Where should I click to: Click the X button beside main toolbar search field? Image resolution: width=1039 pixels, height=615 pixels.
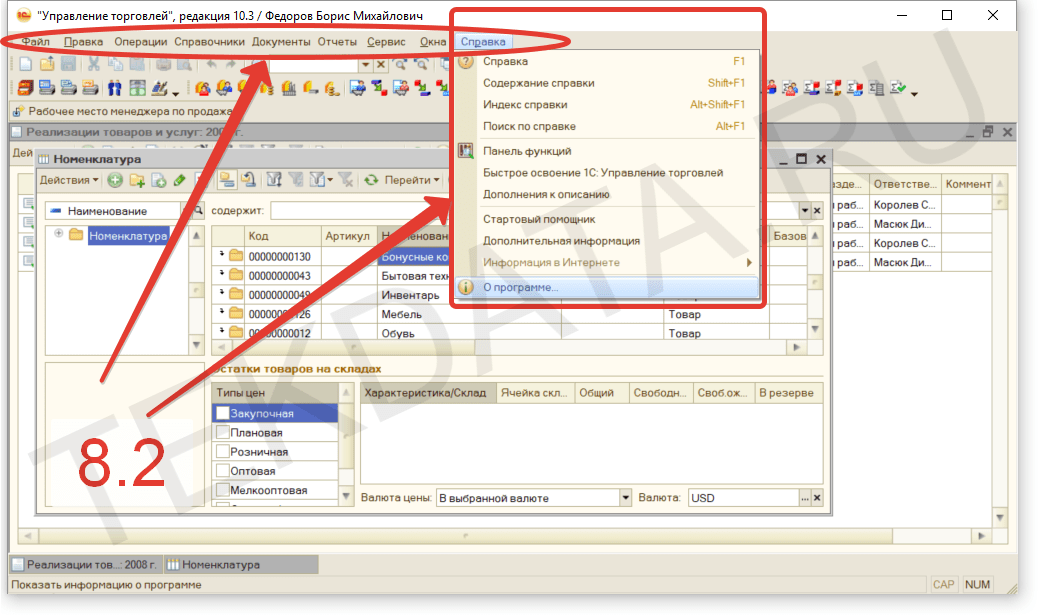point(381,64)
